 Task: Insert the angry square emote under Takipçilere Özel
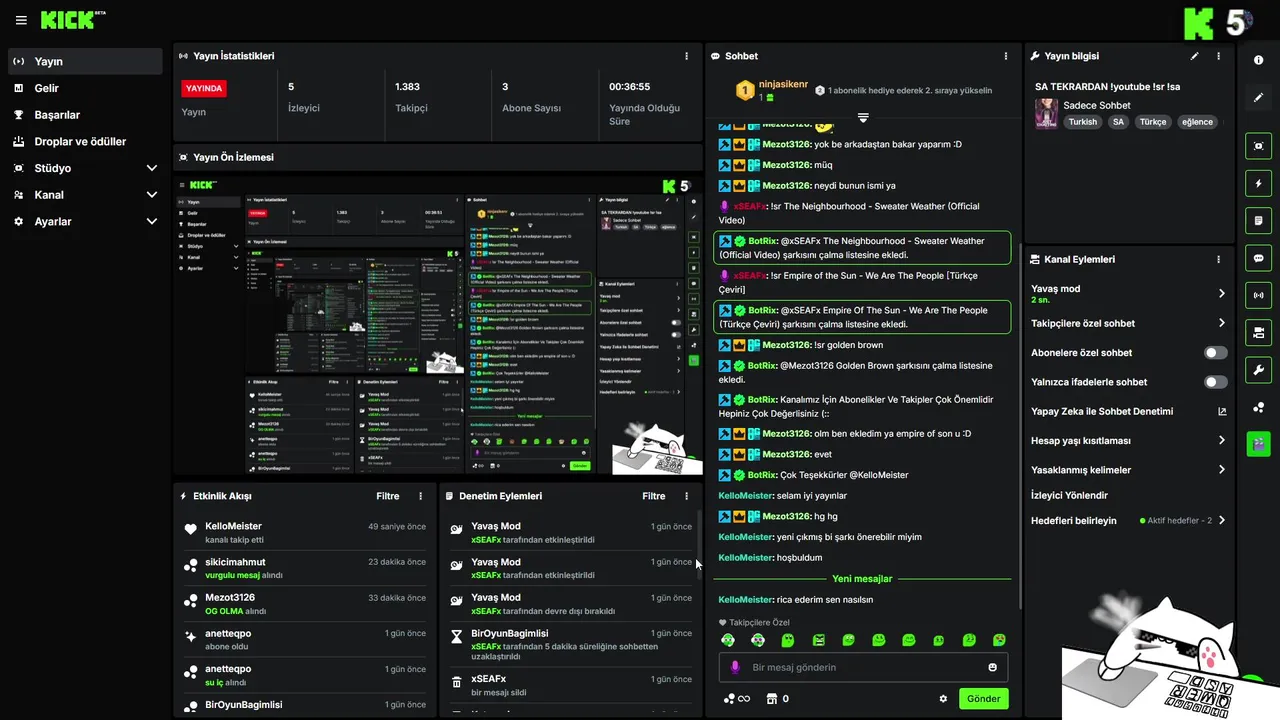point(819,640)
